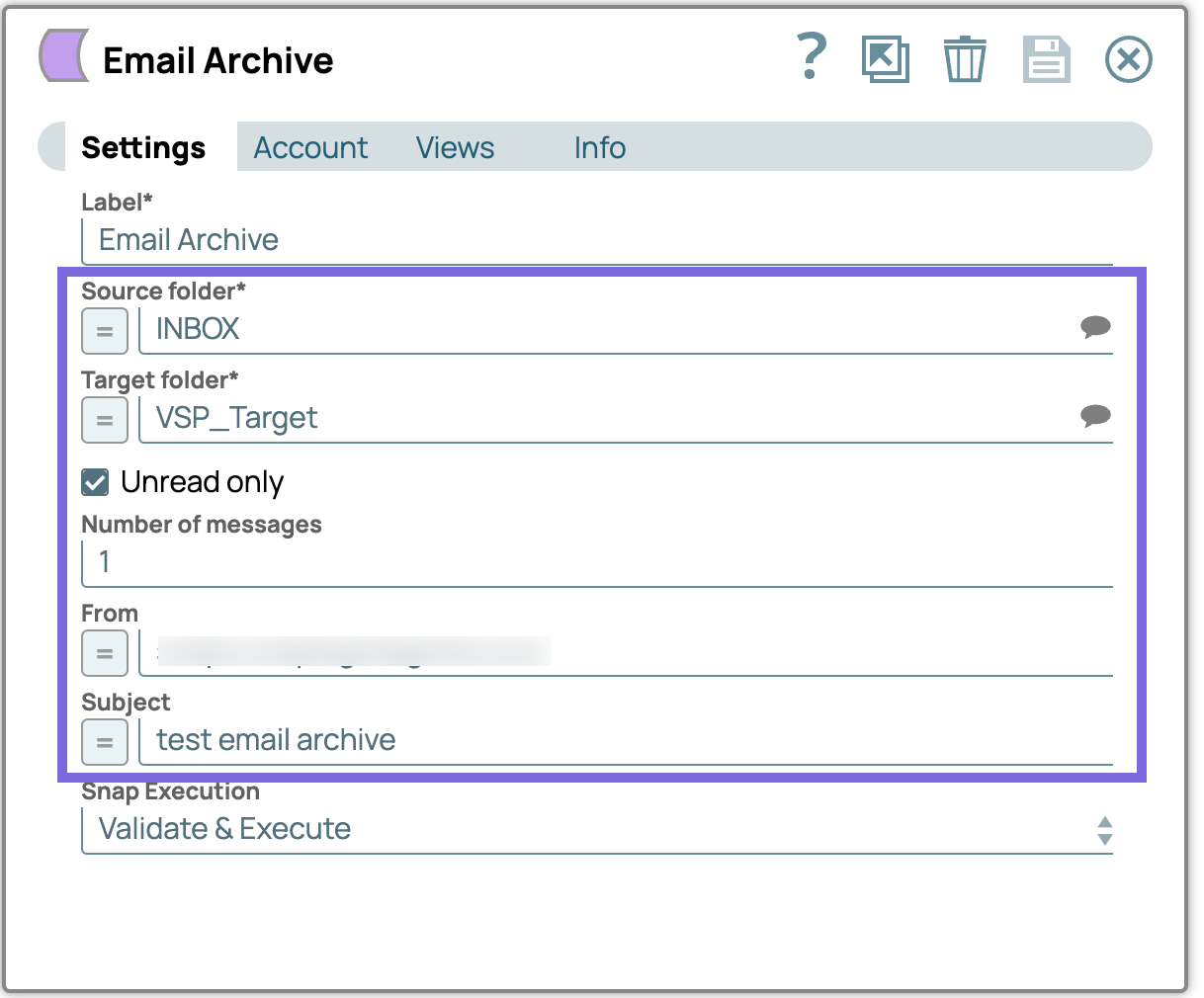Switch to the Account tab
This screenshot has width=1204, height=998.
coord(310,147)
